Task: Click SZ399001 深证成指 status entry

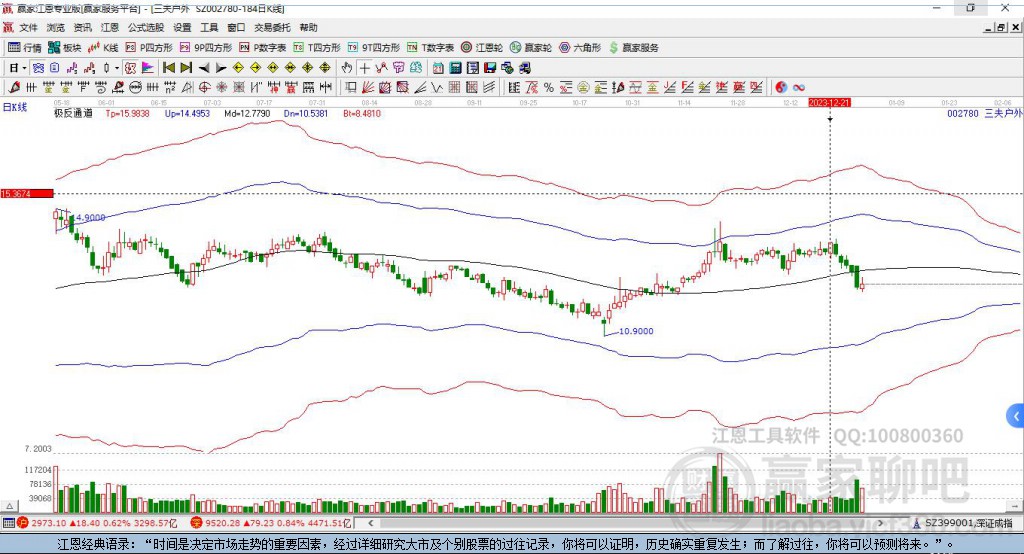Action: pyautogui.click(x=963, y=523)
